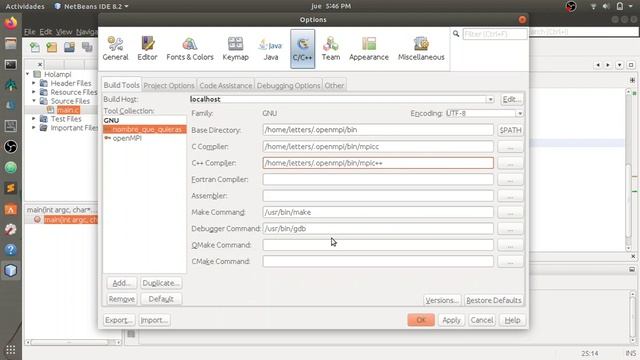Viewport: 640px width, 360px height.
Task: Click Firefox icon in Ubuntu dock
Action: click(11, 23)
